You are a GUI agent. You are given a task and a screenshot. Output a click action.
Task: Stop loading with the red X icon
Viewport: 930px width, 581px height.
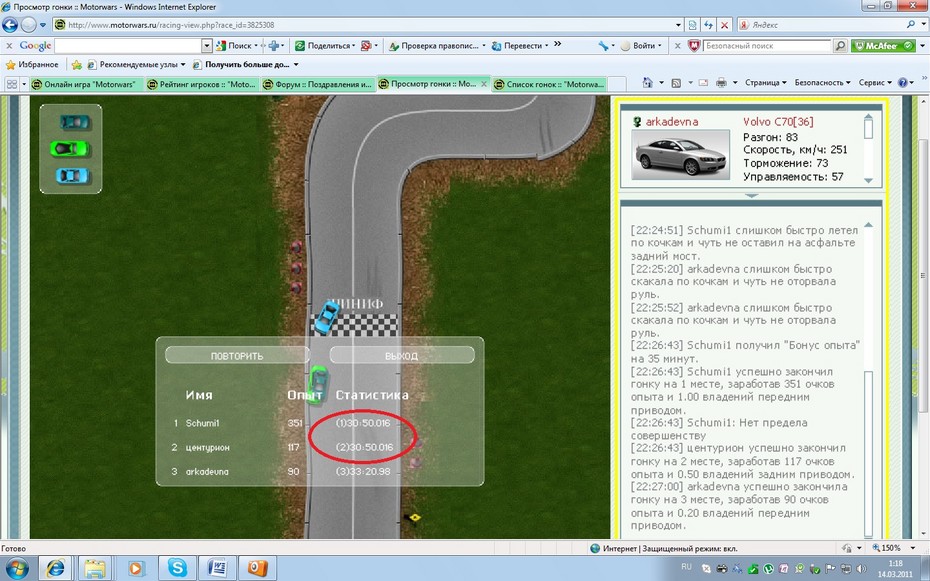[x=724, y=25]
